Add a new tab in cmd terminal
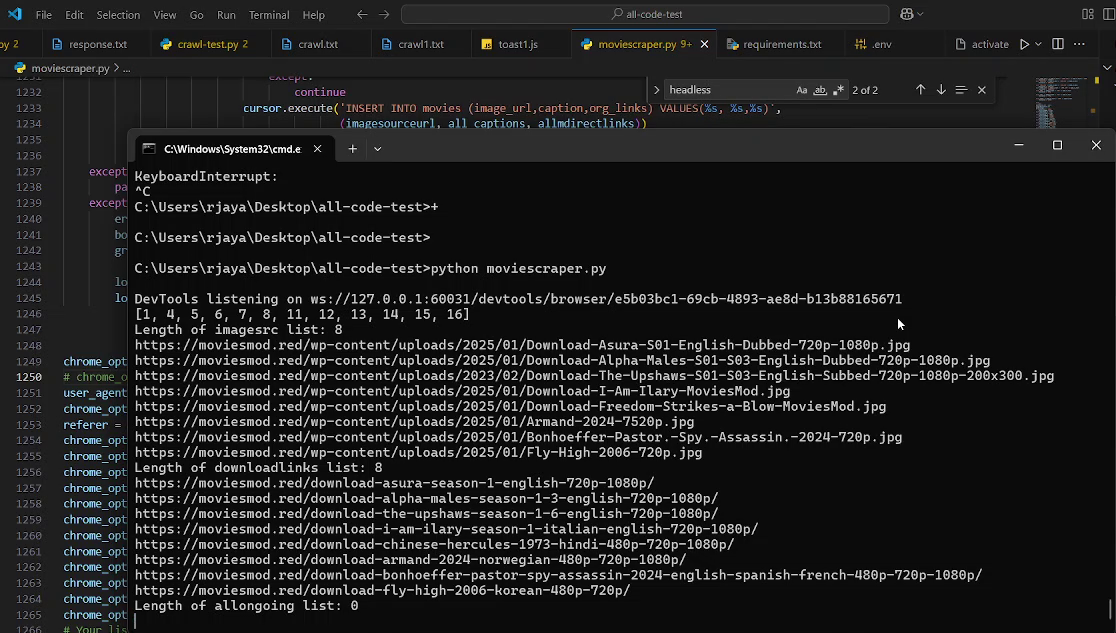 point(352,148)
